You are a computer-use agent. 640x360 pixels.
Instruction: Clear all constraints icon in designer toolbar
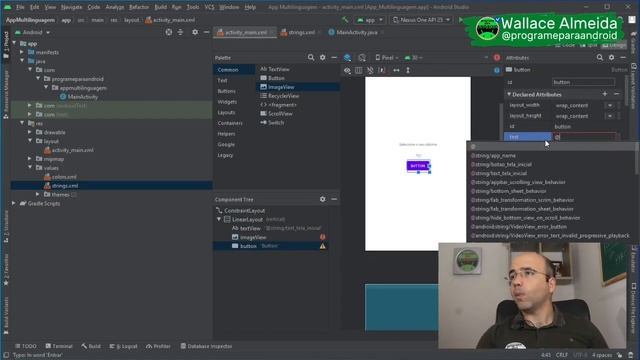coord(370,70)
